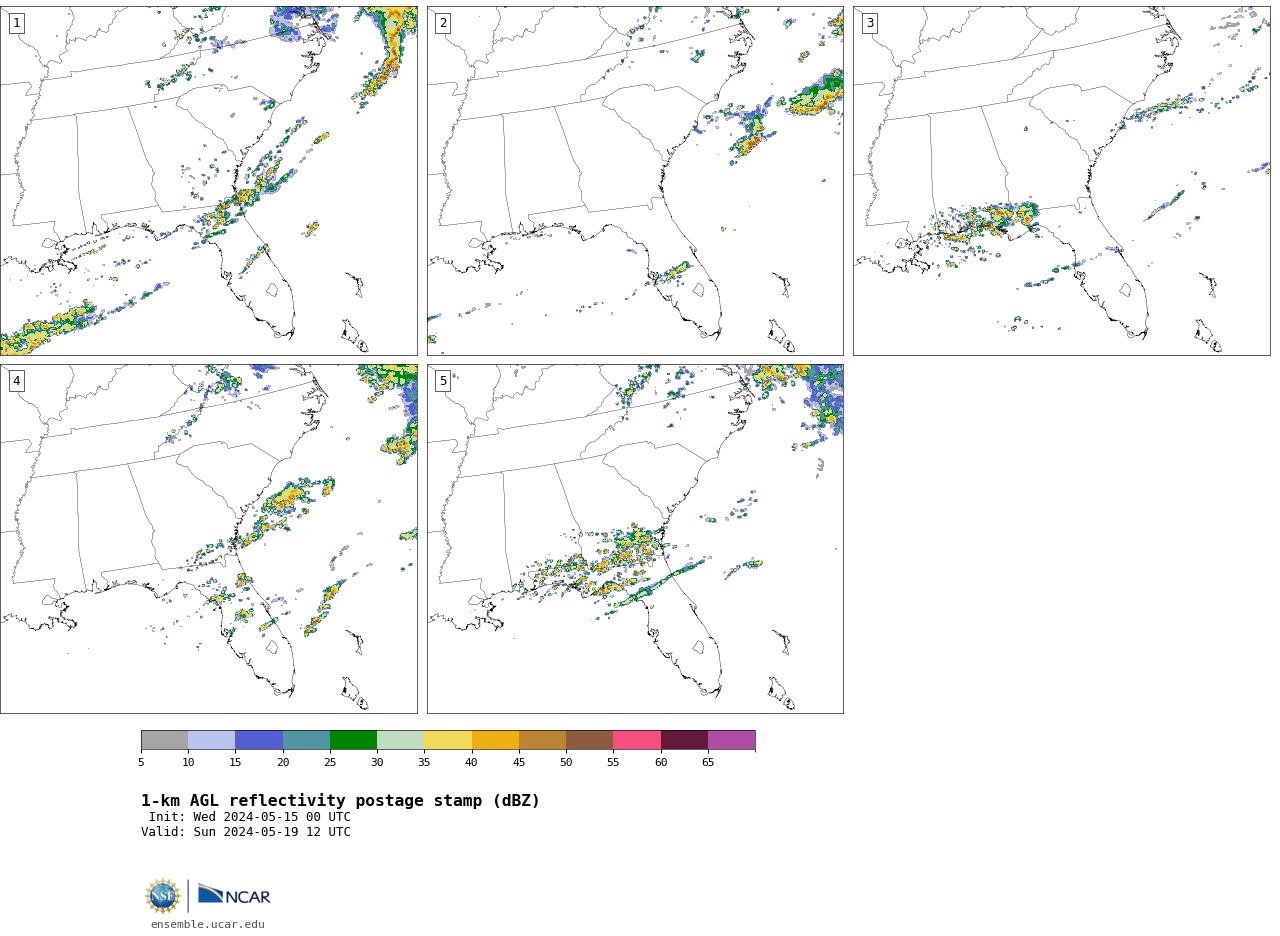This screenshot has width=1280, height=936.
Task: Click the gray 5-10 dBZ color swatch
Action: pos(164,740)
